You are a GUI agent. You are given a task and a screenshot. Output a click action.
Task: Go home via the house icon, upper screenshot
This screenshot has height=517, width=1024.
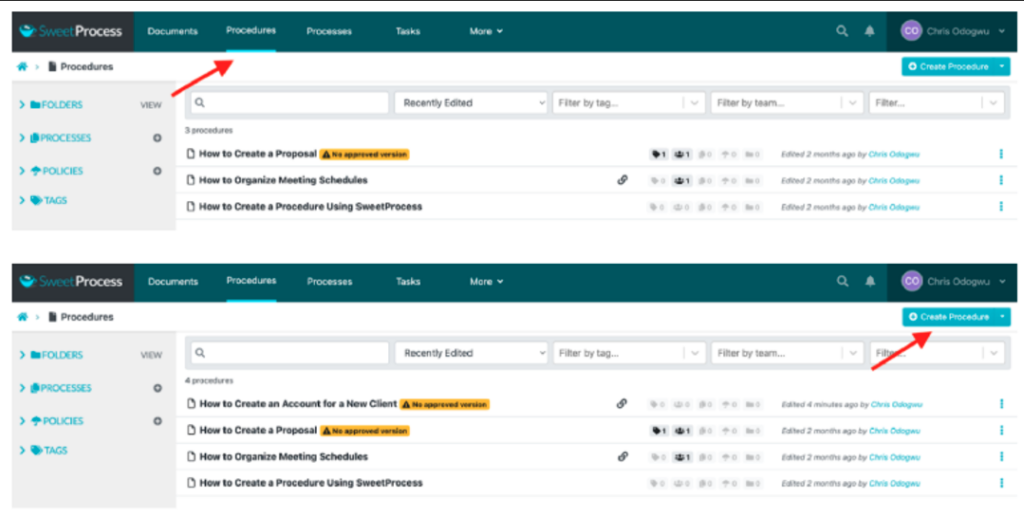22,67
